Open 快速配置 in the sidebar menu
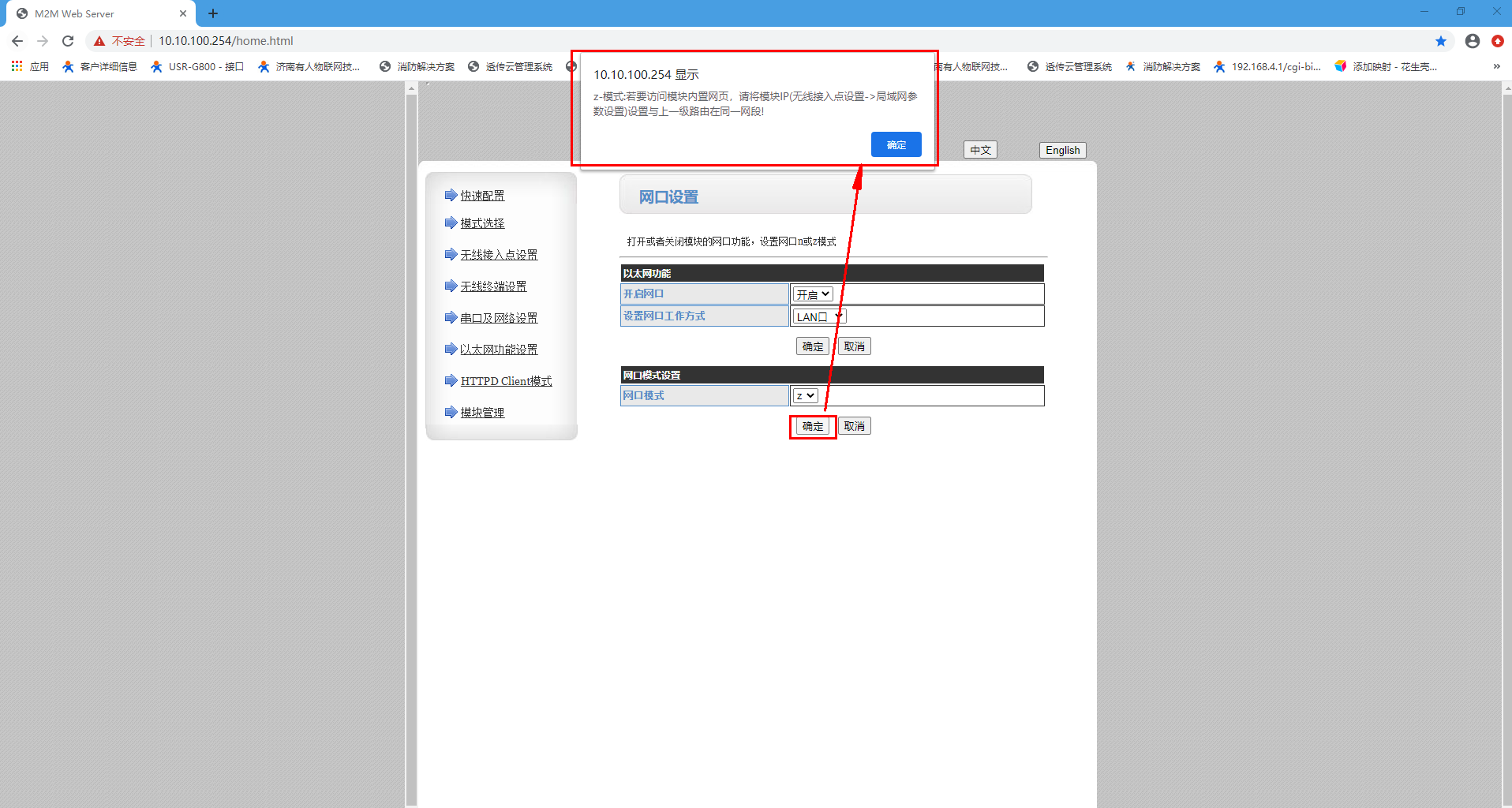This screenshot has height=808, width=1512. click(x=482, y=196)
